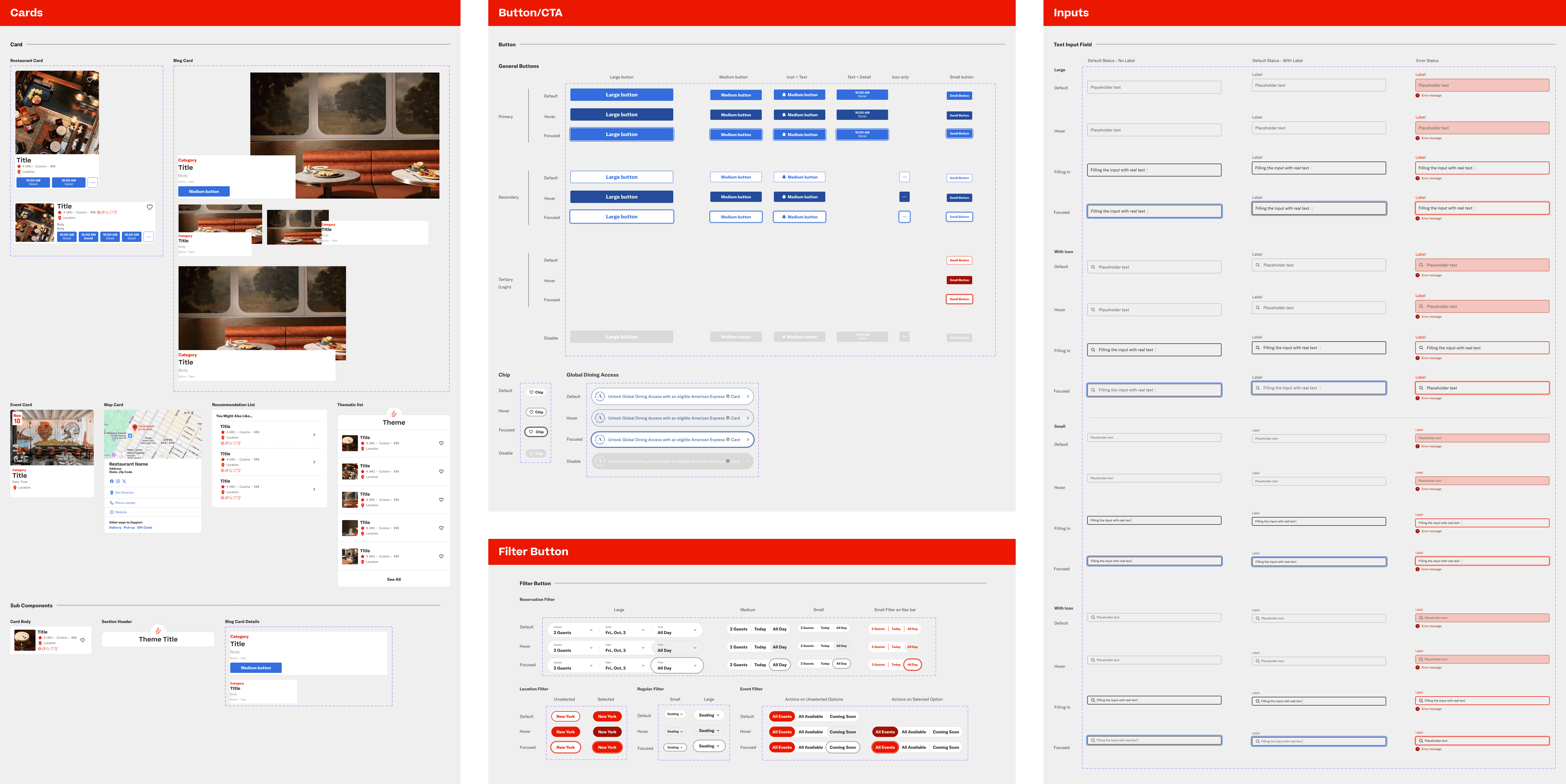Click the Get Direction link in Map Card
1566x784 pixels.
[x=124, y=493]
